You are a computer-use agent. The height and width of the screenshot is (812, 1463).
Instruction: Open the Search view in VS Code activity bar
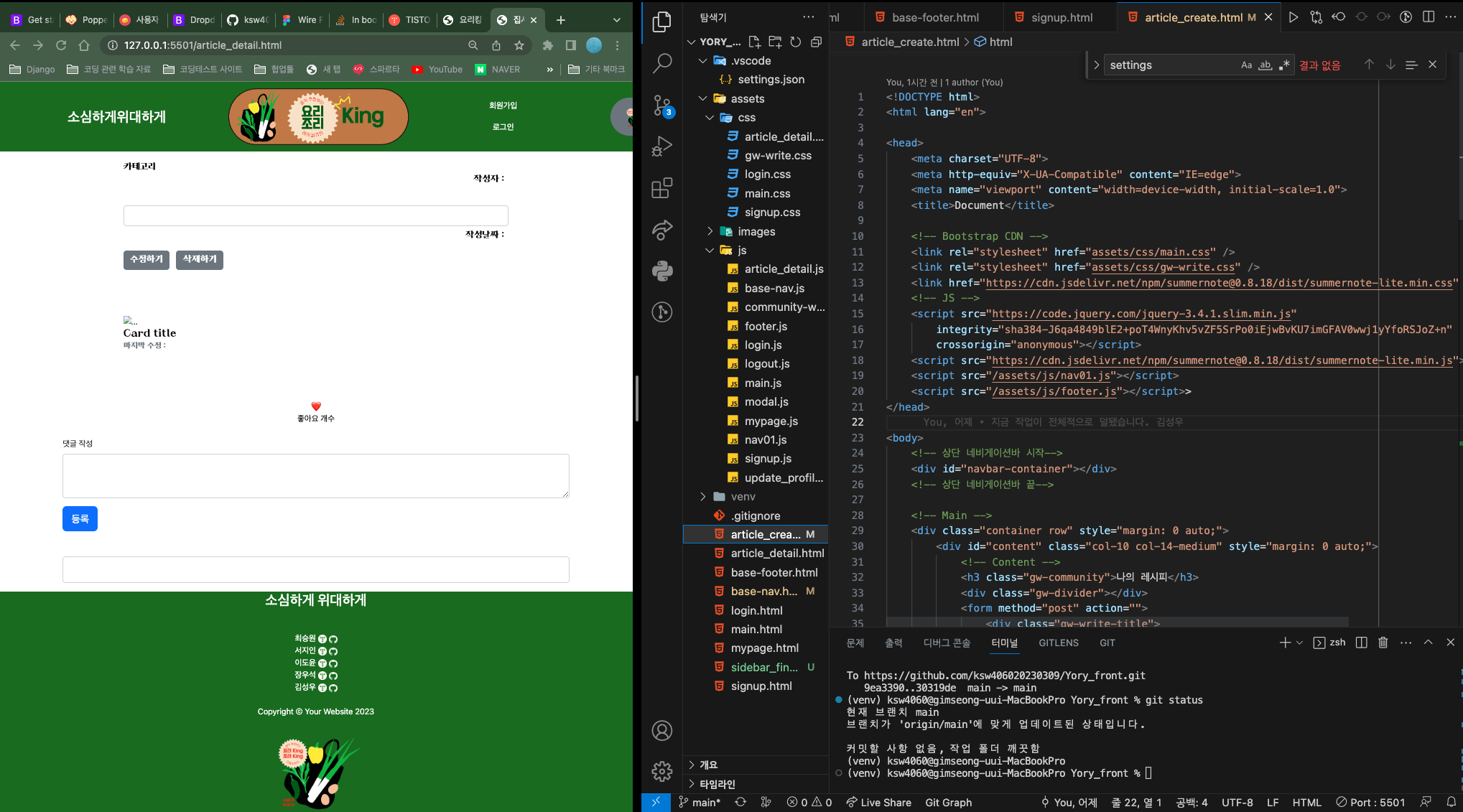point(661,64)
